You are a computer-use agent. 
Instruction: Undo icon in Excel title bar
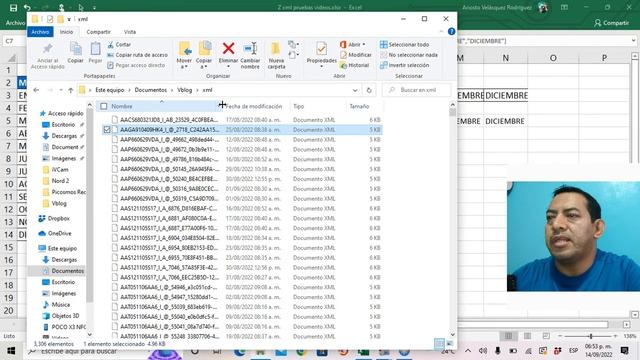(x=27, y=7)
